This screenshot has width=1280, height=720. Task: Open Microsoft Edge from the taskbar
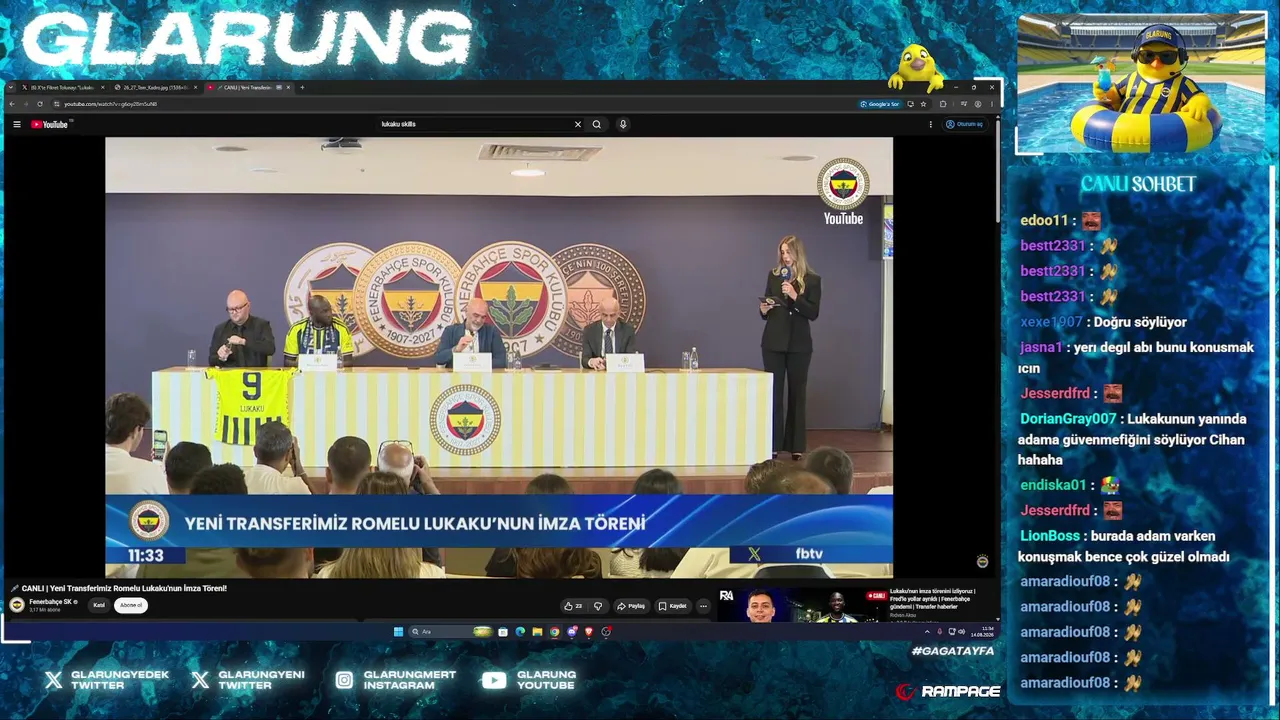[520, 632]
